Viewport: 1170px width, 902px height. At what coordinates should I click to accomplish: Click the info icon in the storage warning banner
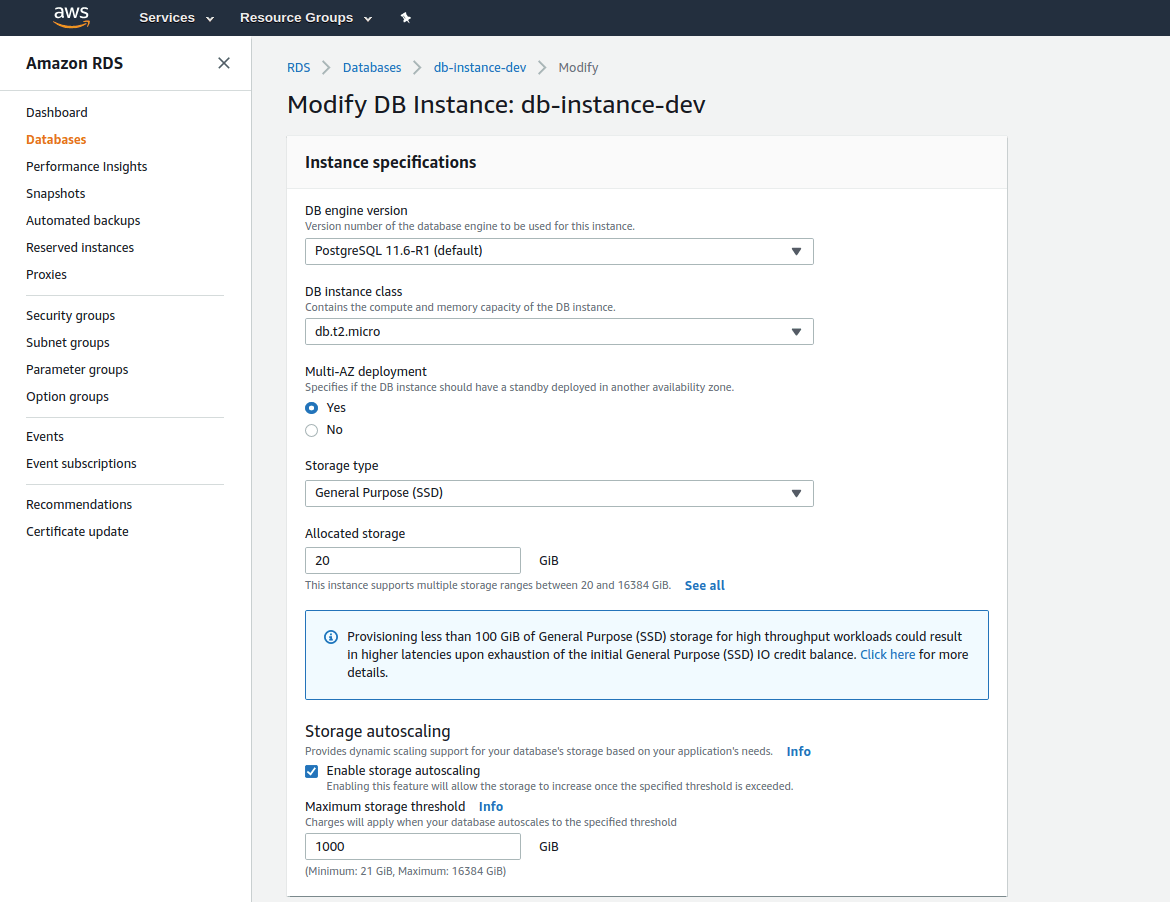click(x=330, y=637)
